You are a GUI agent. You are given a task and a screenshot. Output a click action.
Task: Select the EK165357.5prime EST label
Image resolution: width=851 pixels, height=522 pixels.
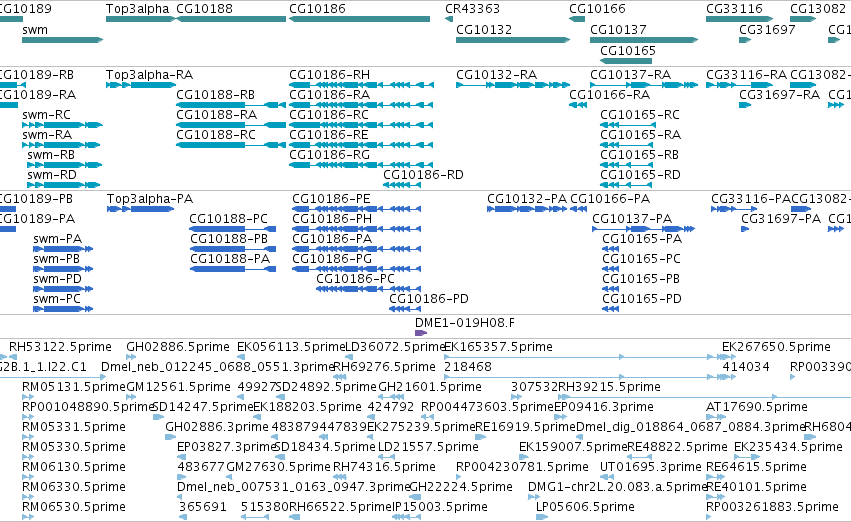point(498,347)
